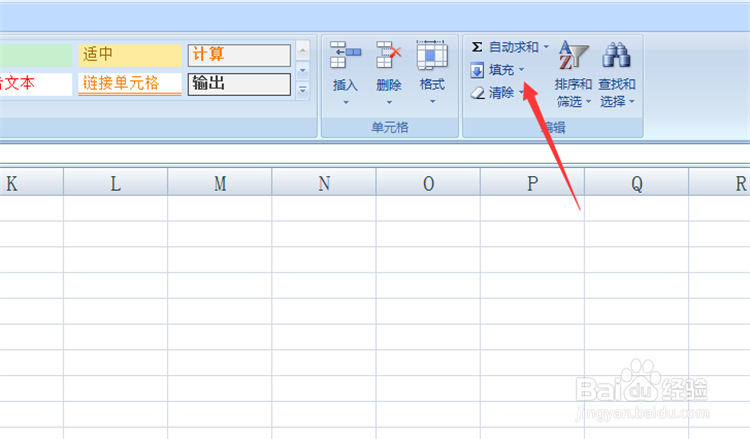Open the 插入 dropdown arrow
750x439 pixels.
[345, 102]
